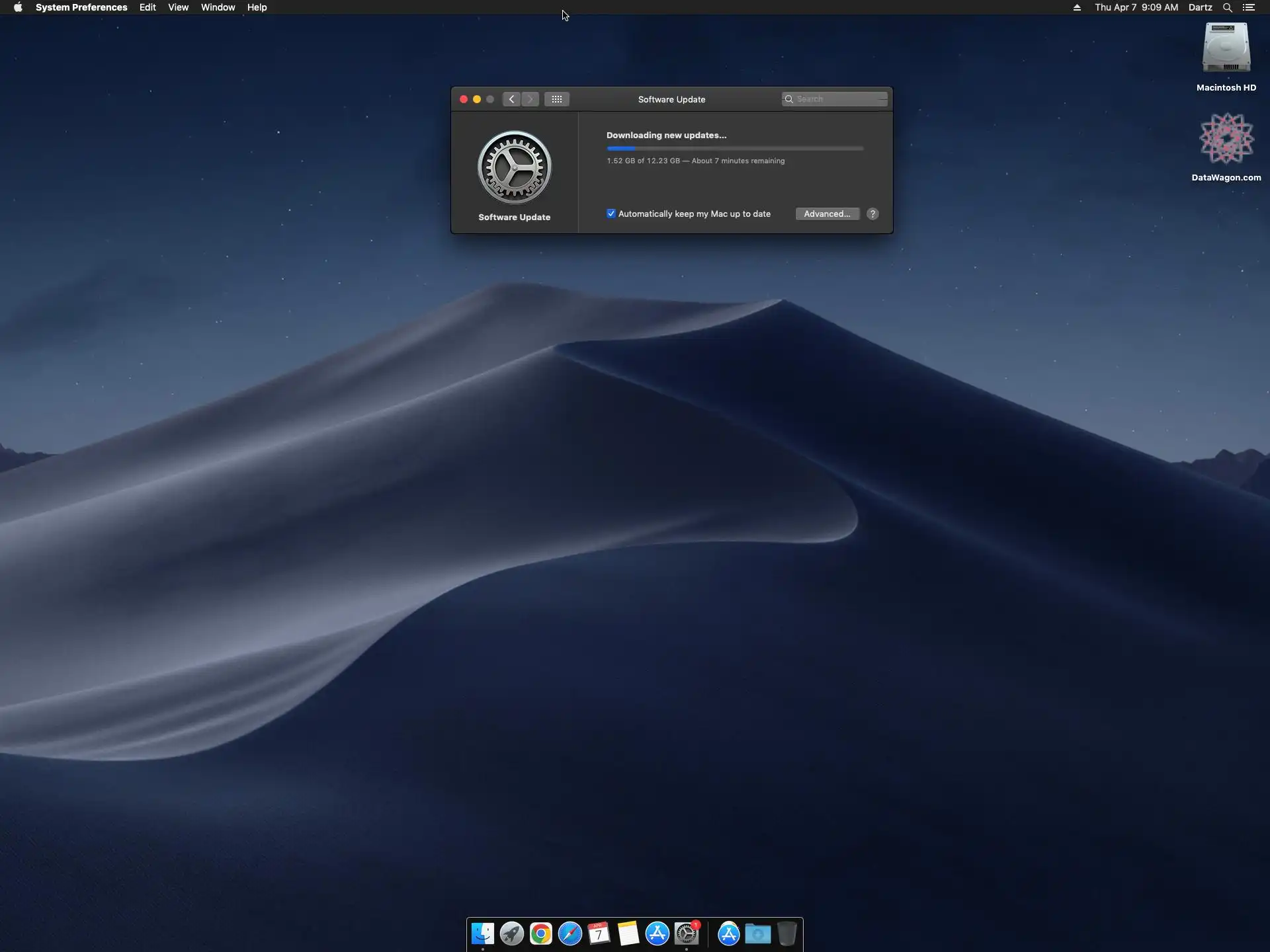Open Launchpad rocket icon in Dock
This screenshot has height=952, width=1270.
[511, 933]
